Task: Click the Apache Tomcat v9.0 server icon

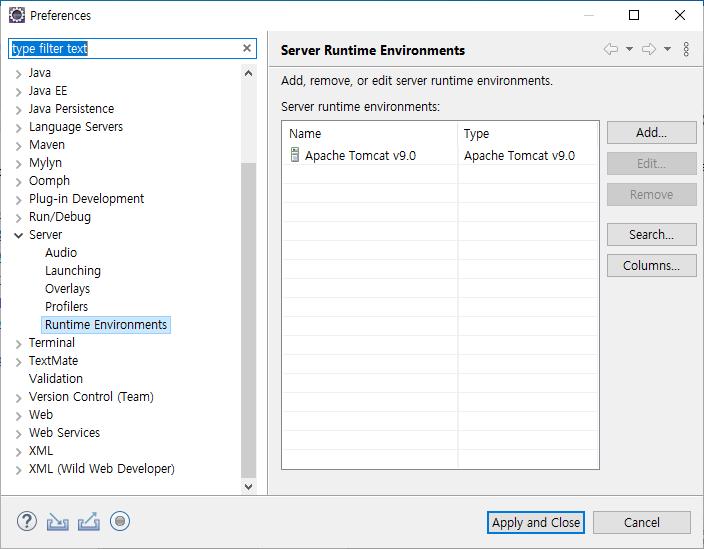Action: (x=295, y=155)
